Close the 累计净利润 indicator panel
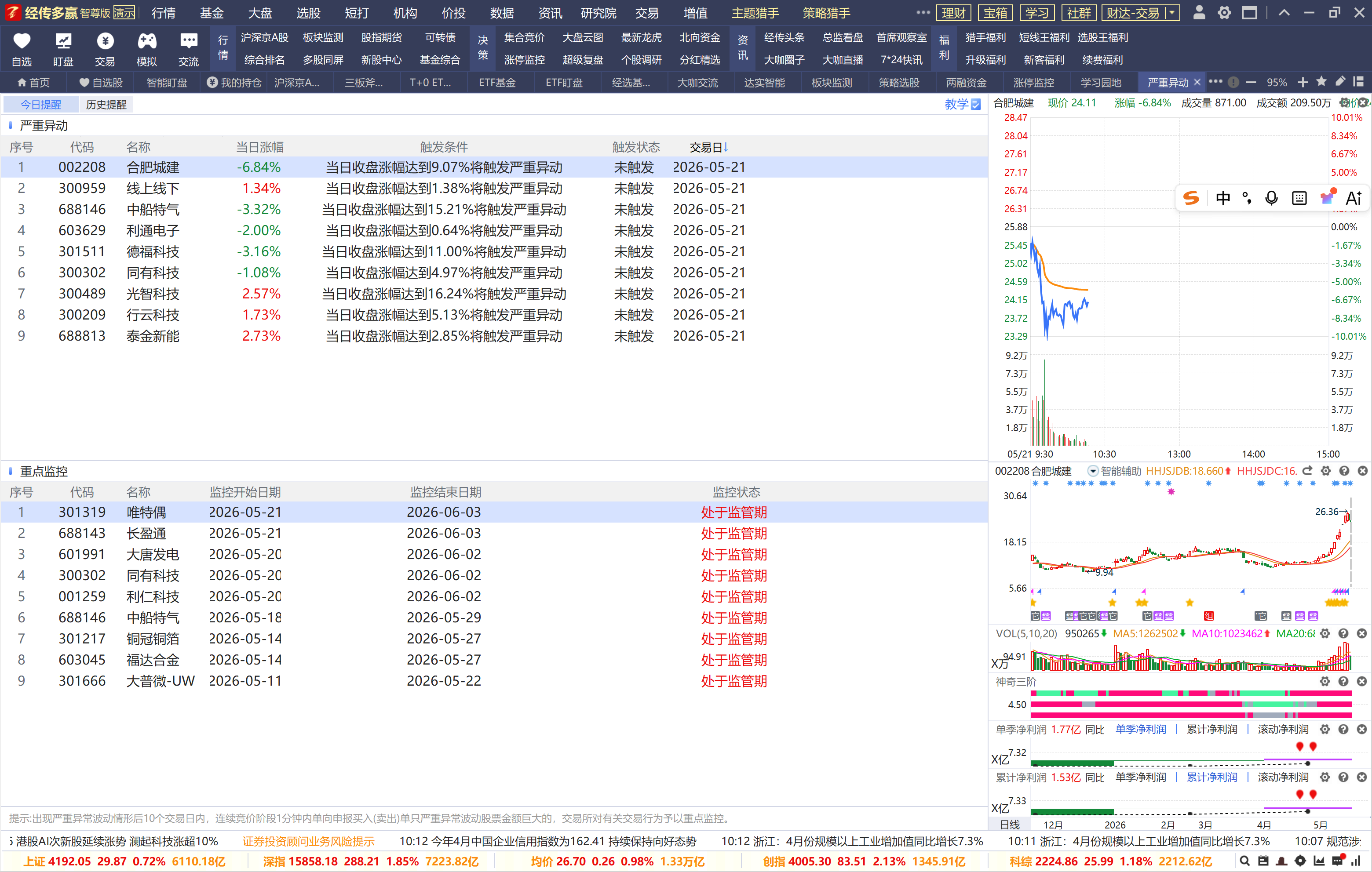Viewport: 1372px width, 872px height. pyautogui.click(x=1362, y=777)
